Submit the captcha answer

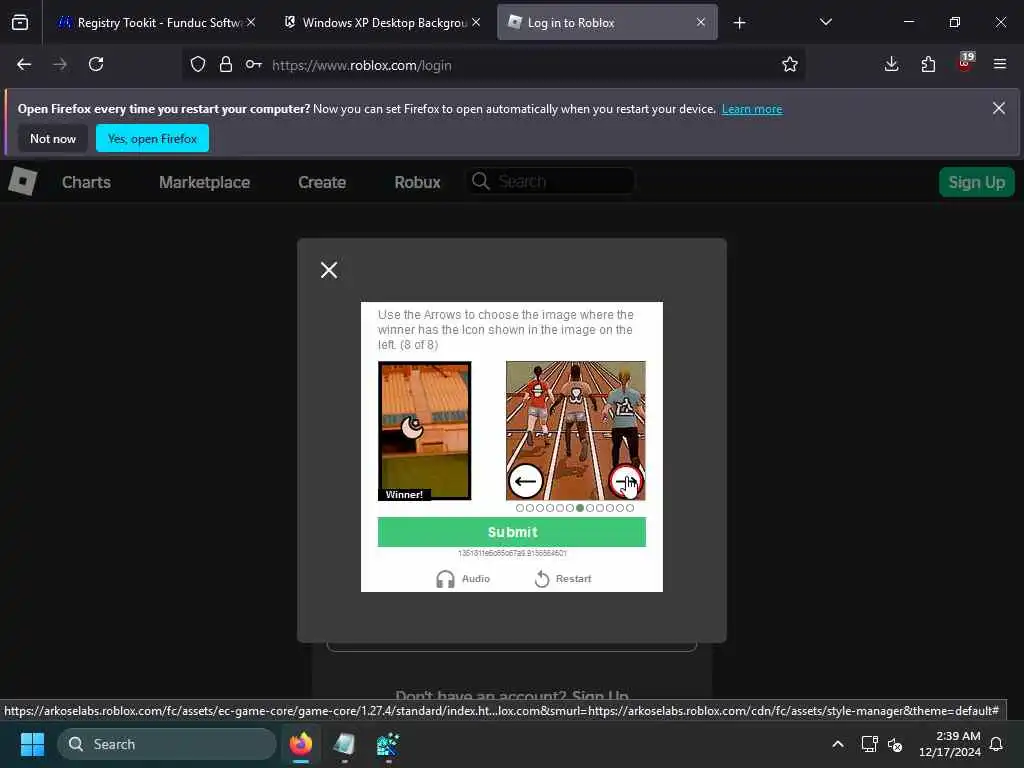[512, 532]
